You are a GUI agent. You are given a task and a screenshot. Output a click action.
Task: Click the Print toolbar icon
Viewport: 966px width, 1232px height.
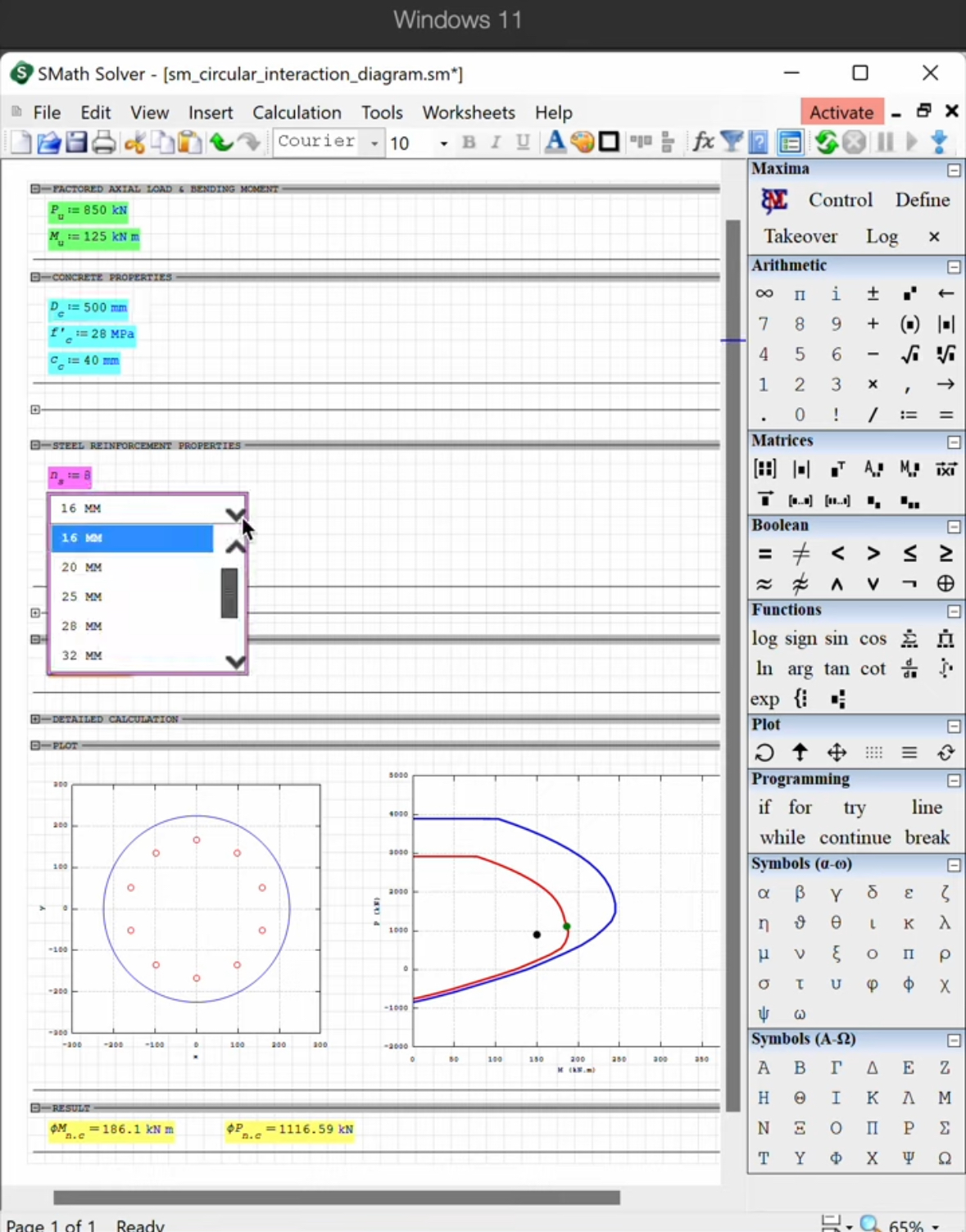[104, 143]
